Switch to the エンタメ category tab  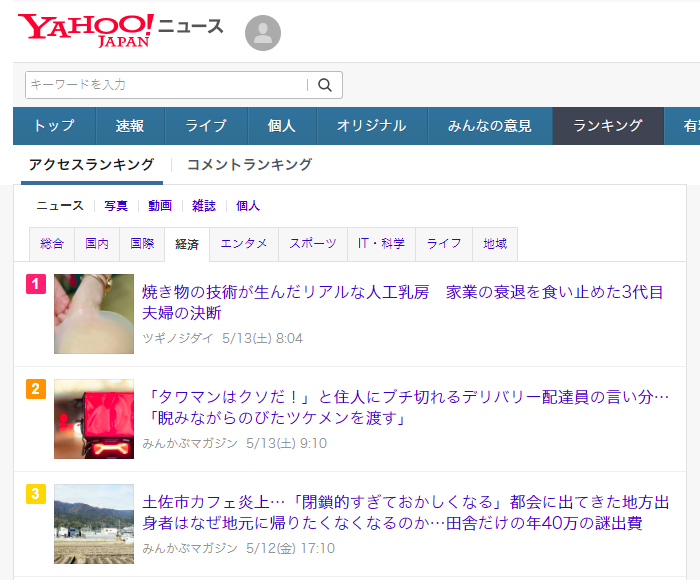point(244,244)
